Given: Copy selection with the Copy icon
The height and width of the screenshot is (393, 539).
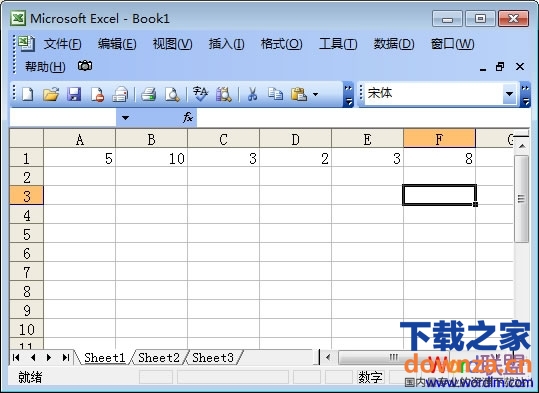Looking at the screenshot, I should click(x=275, y=94).
